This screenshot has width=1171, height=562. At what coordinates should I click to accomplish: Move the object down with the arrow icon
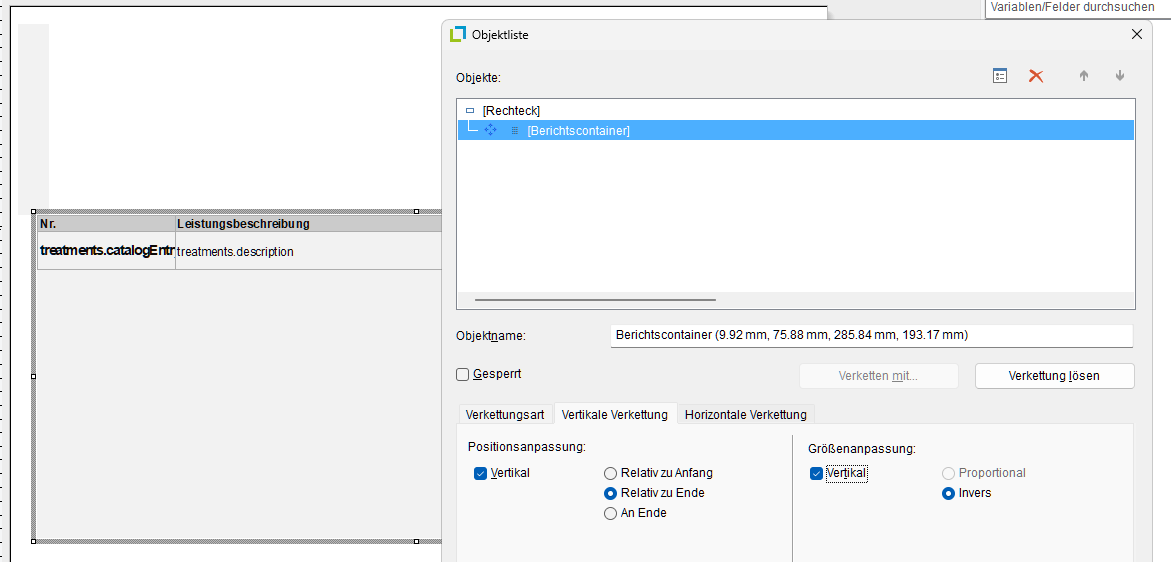pos(1120,76)
